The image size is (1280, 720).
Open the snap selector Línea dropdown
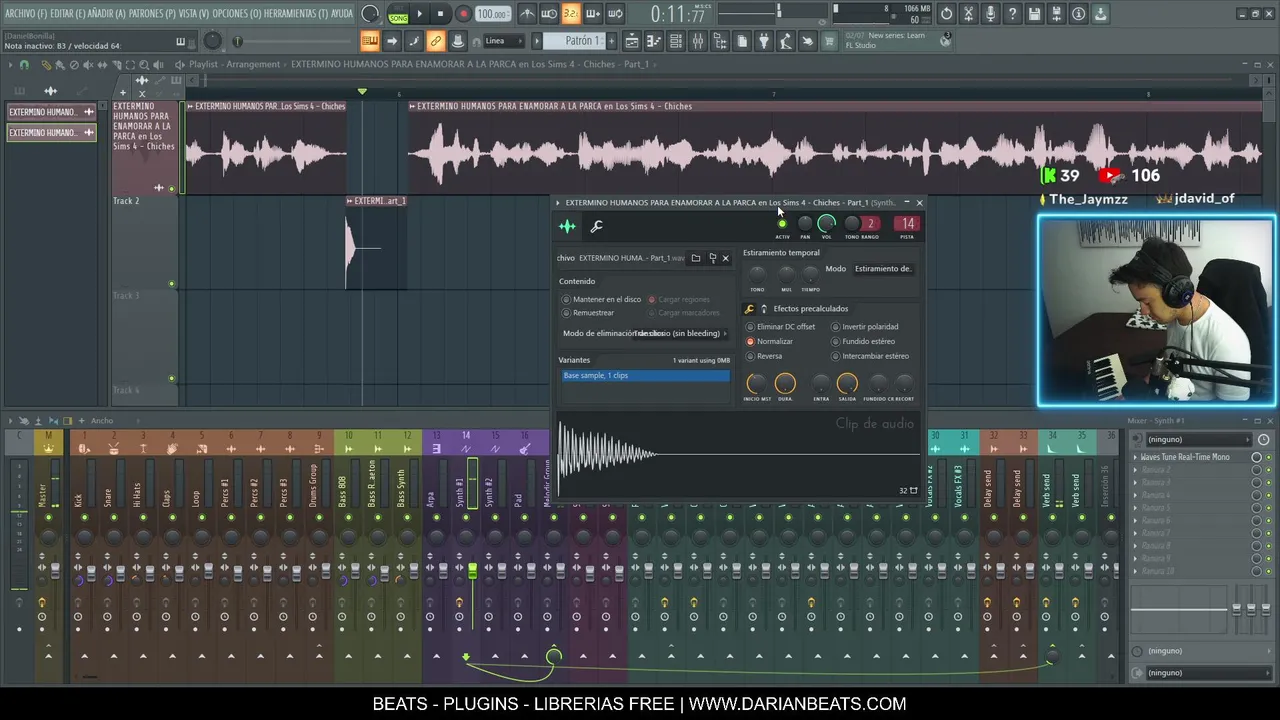pyautogui.click(x=505, y=41)
